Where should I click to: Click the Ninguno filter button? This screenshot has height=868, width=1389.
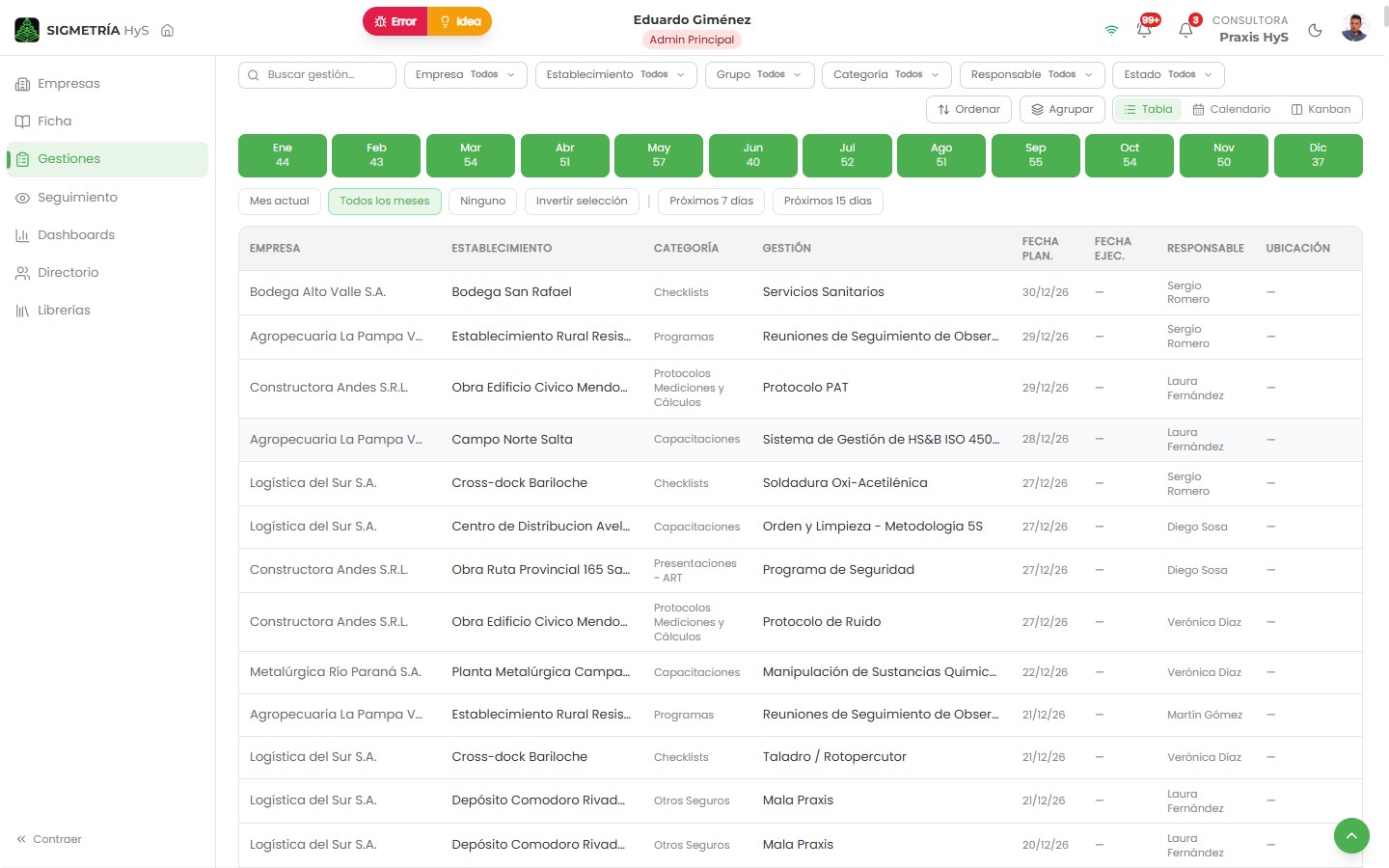pyautogui.click(x=483, y=202)
